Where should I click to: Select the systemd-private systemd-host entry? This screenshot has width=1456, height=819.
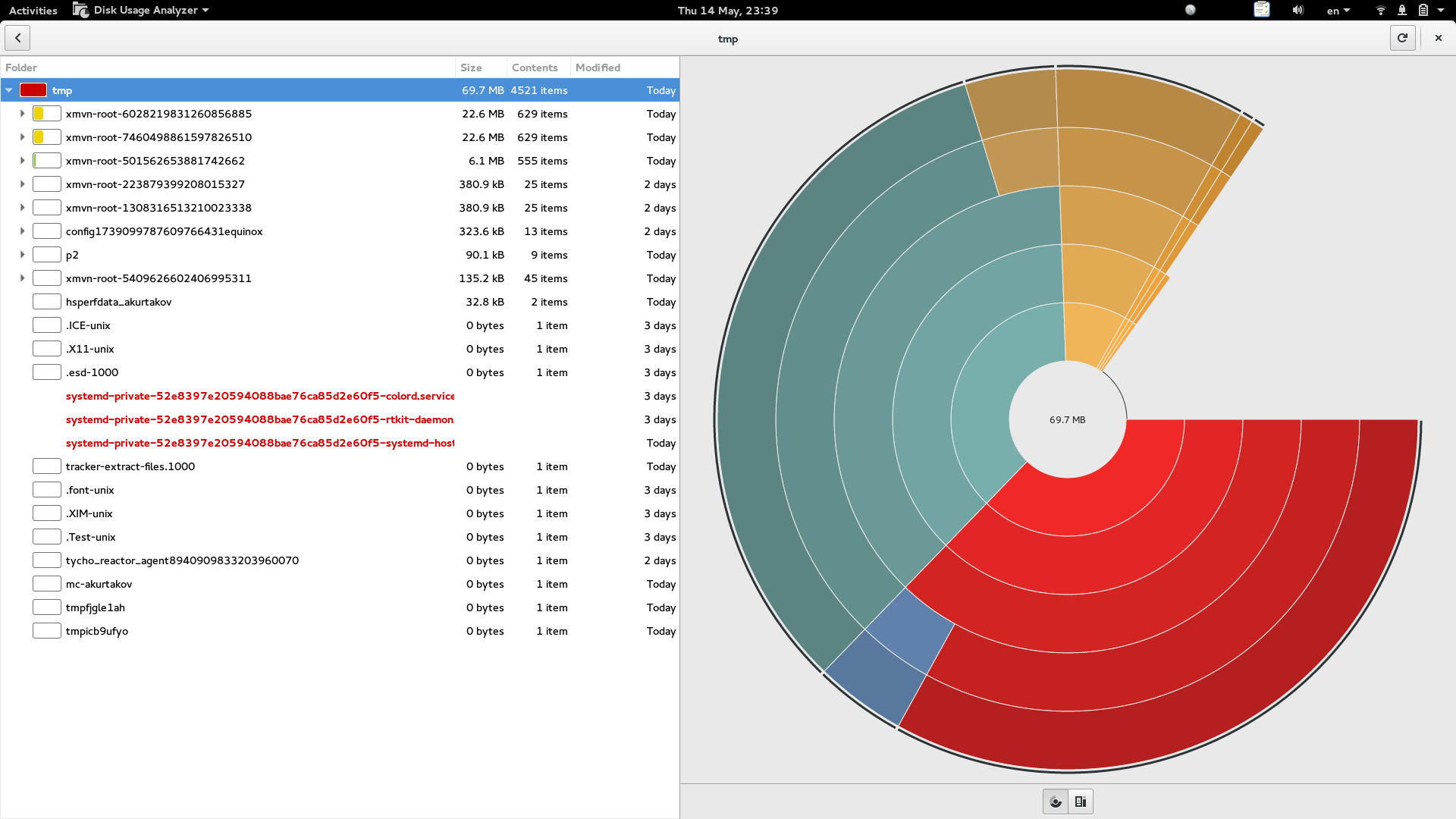coord(340,443)
